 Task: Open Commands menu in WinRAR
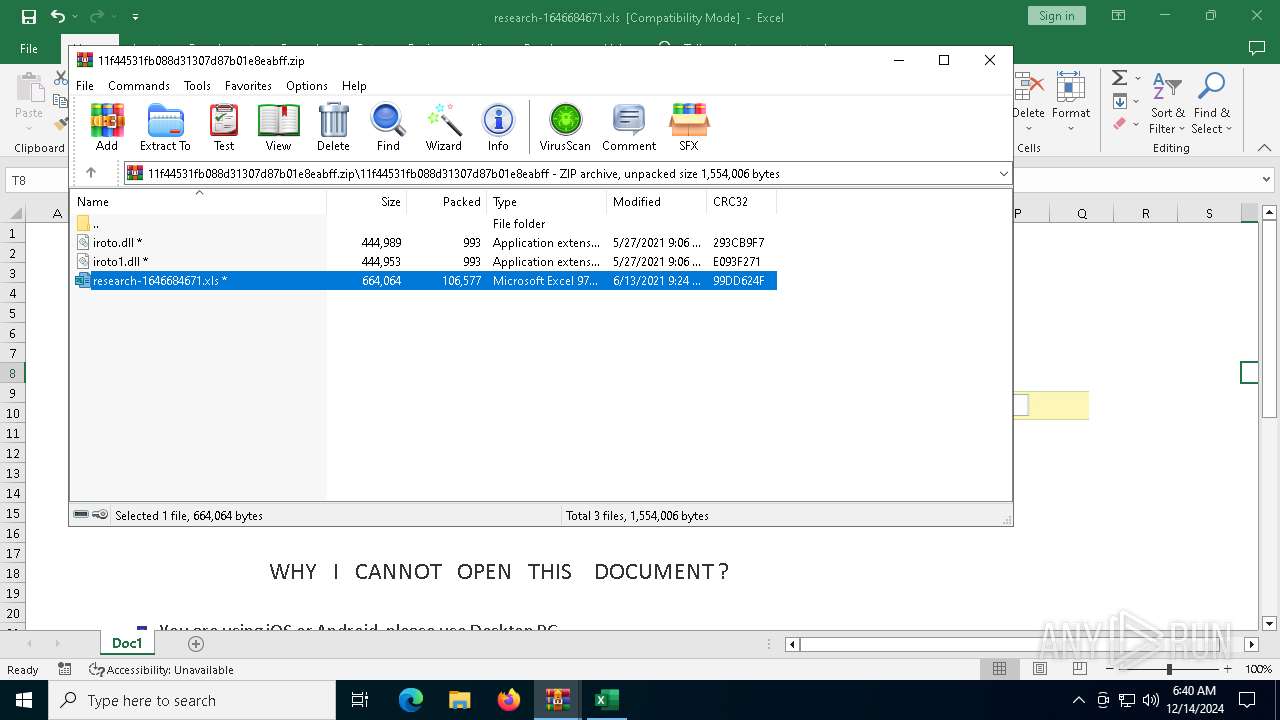pos(139,86)
